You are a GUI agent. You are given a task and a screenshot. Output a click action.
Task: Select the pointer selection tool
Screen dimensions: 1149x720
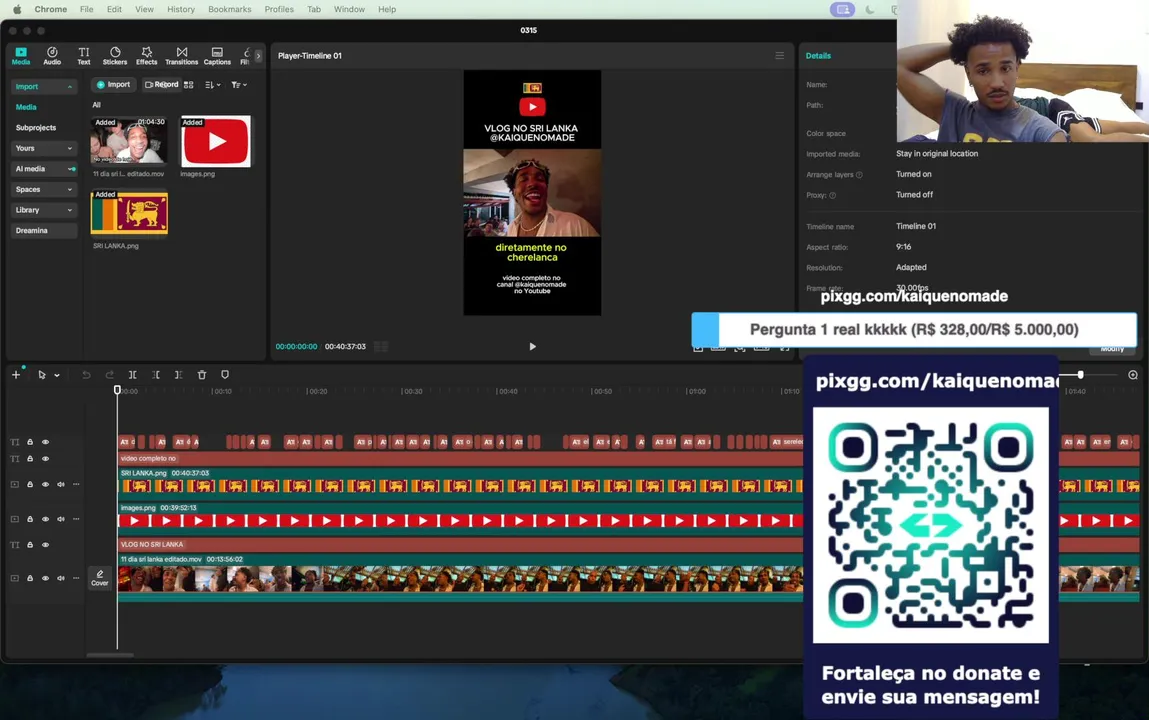coord(42,374)
